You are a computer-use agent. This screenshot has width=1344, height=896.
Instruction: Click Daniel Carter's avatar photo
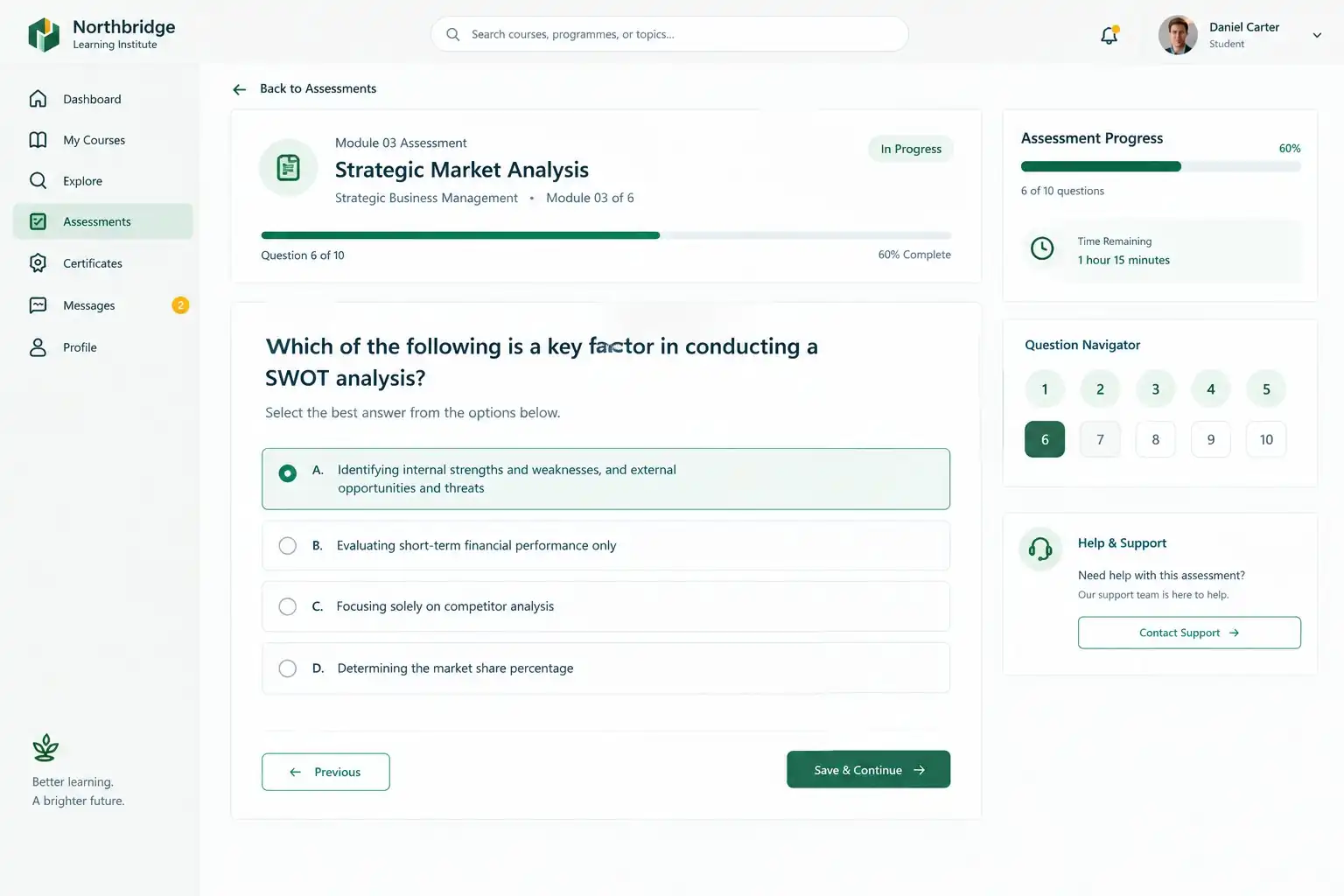point(1178,35)
